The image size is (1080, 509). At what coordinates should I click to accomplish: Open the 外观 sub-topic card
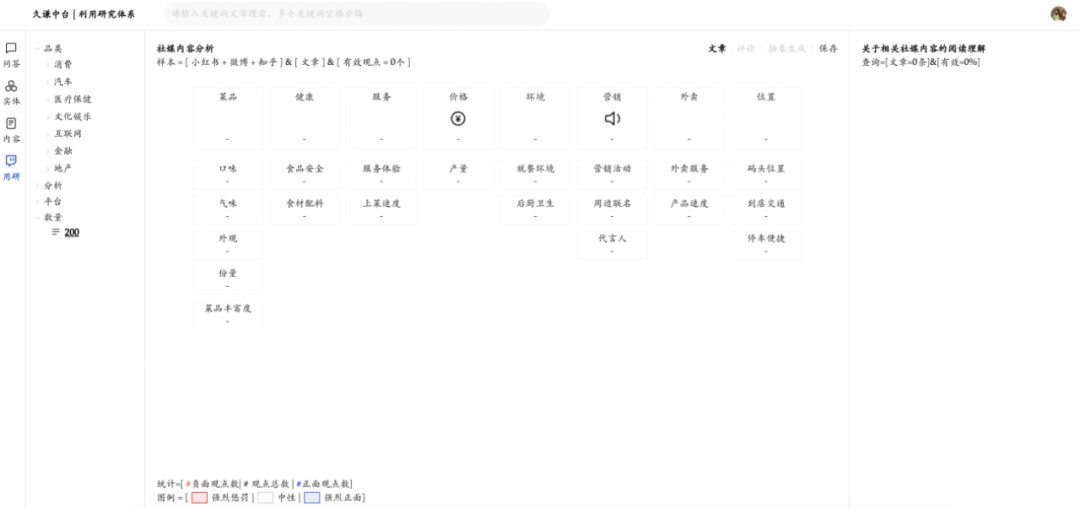[227, 245]
